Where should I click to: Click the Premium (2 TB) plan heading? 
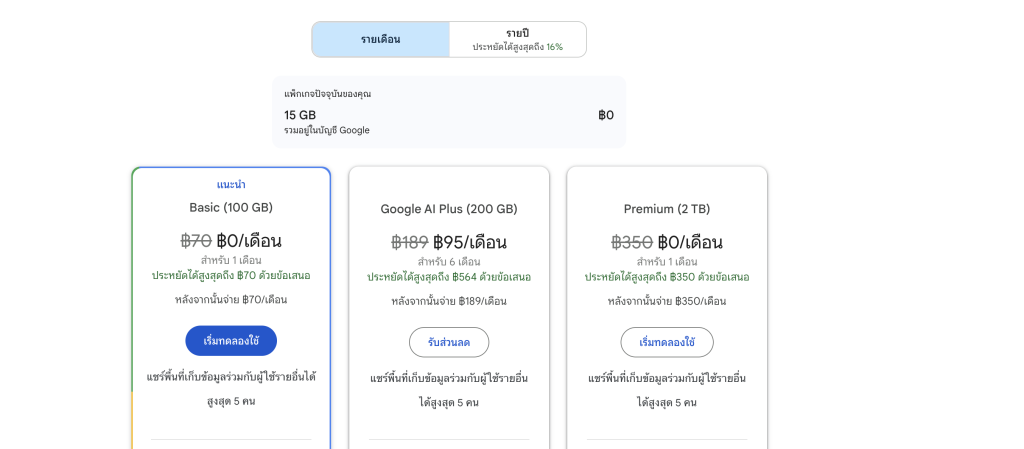coord(667,209)
